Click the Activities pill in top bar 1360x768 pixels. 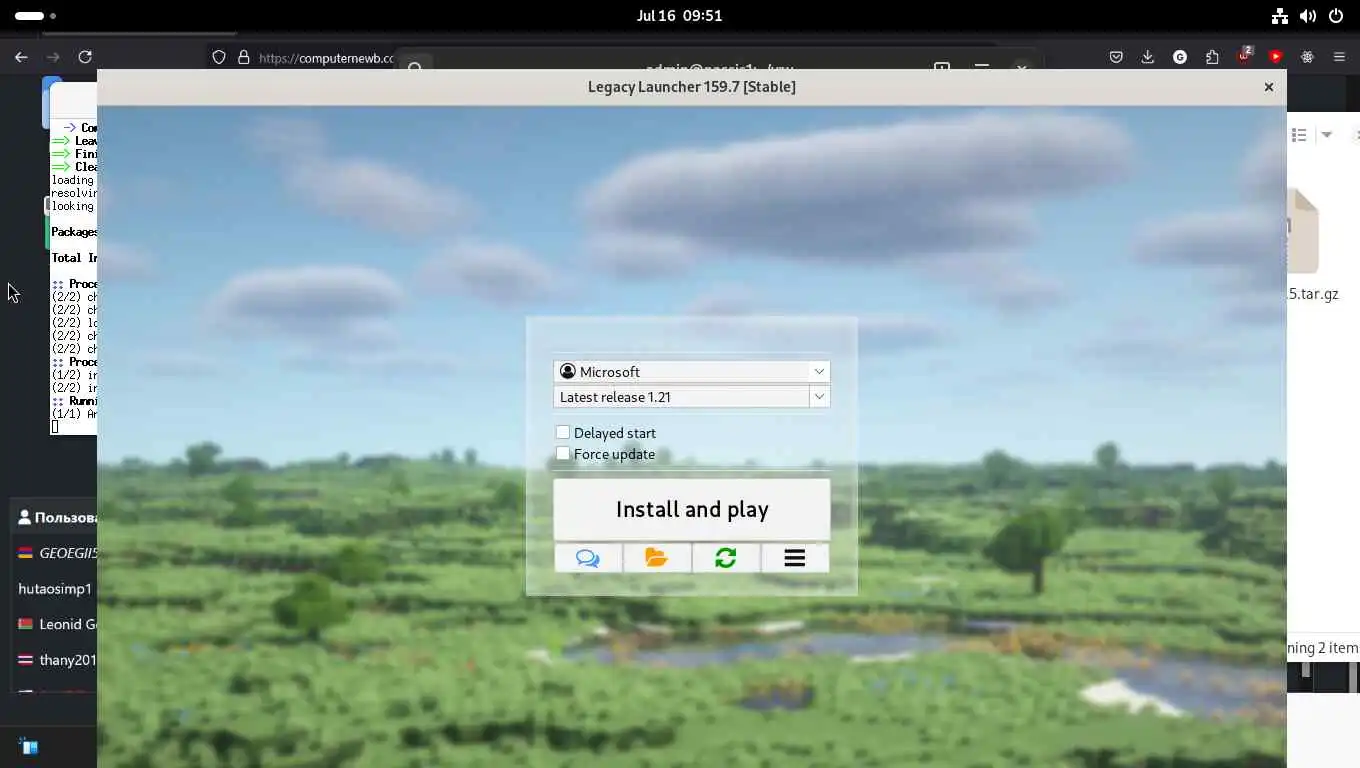[36, 16]
